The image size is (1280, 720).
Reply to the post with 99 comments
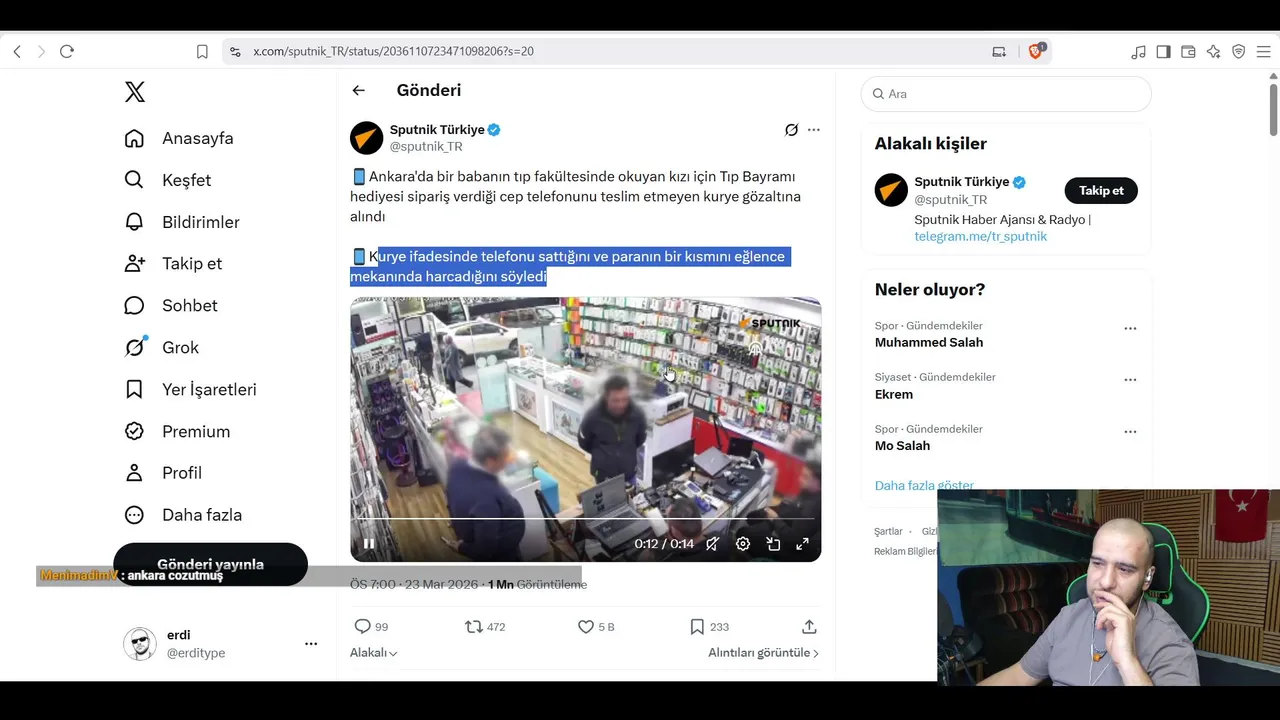[x=371, y=626]
